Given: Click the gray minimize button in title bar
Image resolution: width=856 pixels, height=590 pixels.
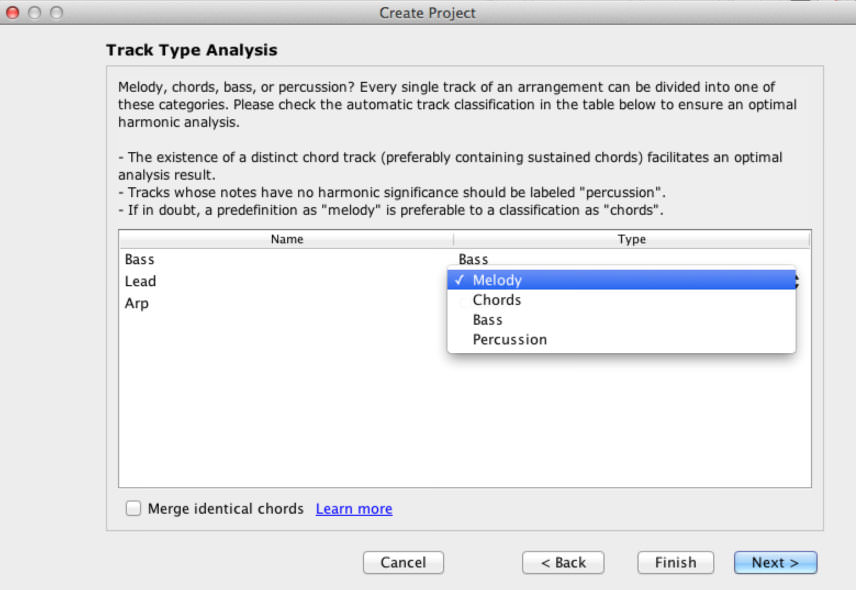Looking at the screenshot, I should [34, 12].
